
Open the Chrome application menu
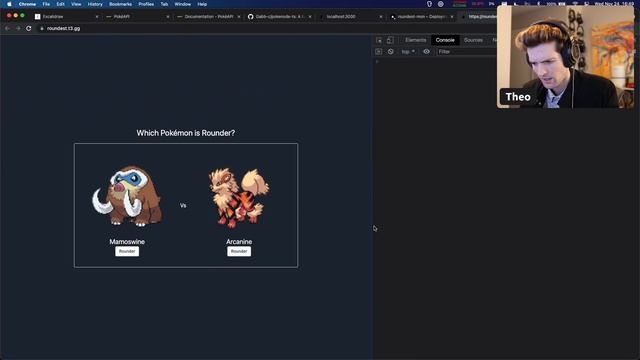coord(27,4)
